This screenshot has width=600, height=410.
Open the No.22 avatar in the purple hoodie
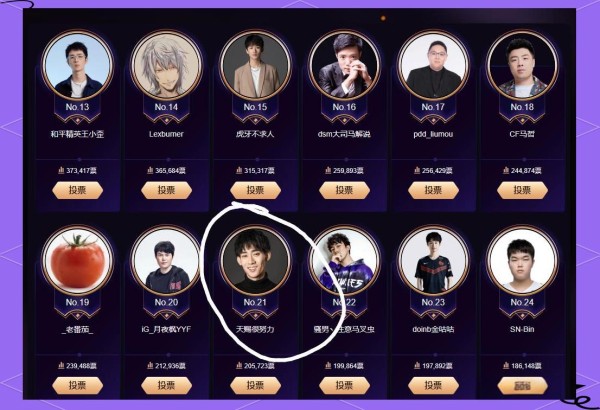click(x=344, y=260)
